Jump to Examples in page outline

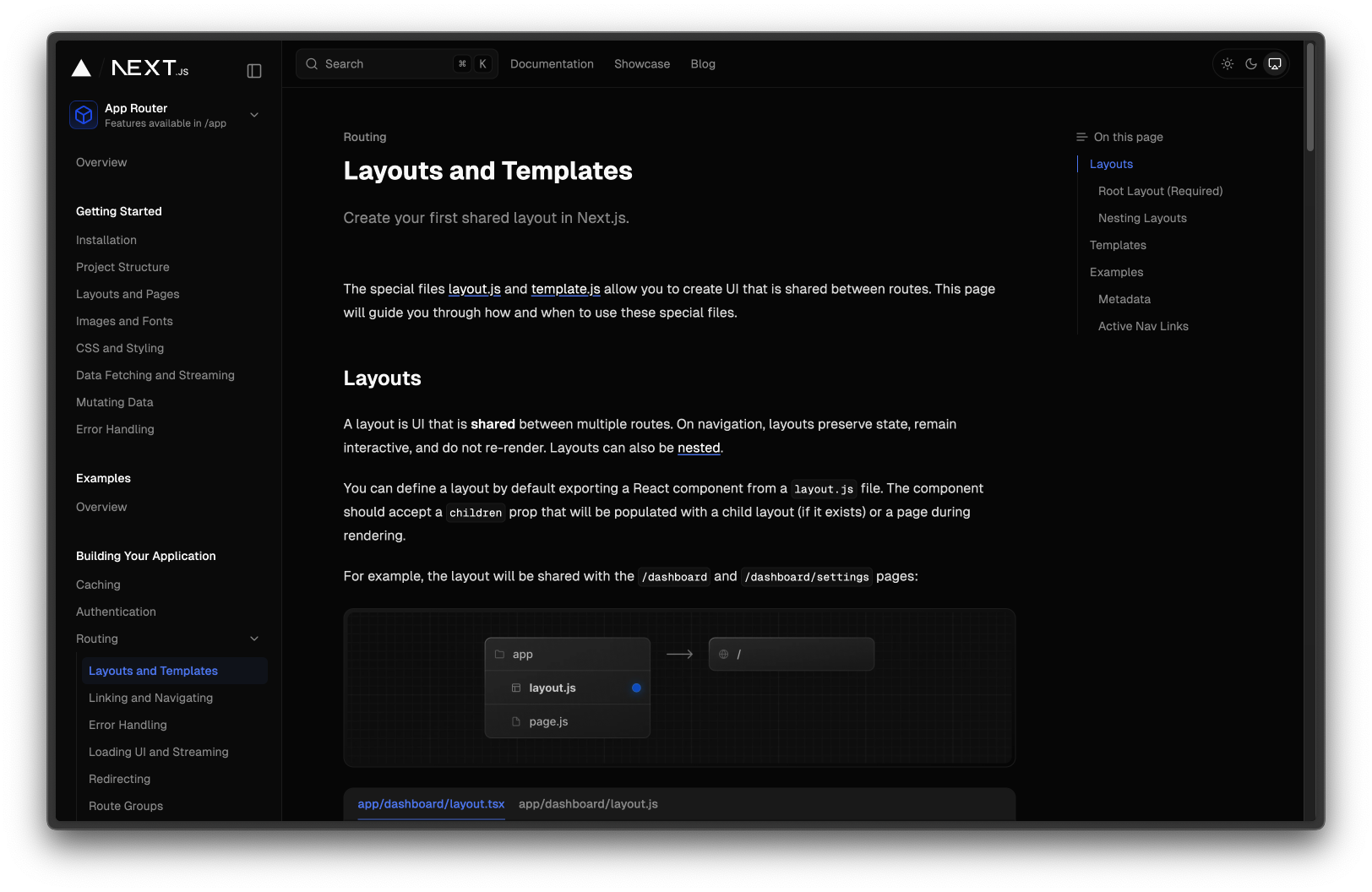pos(1116,272)
